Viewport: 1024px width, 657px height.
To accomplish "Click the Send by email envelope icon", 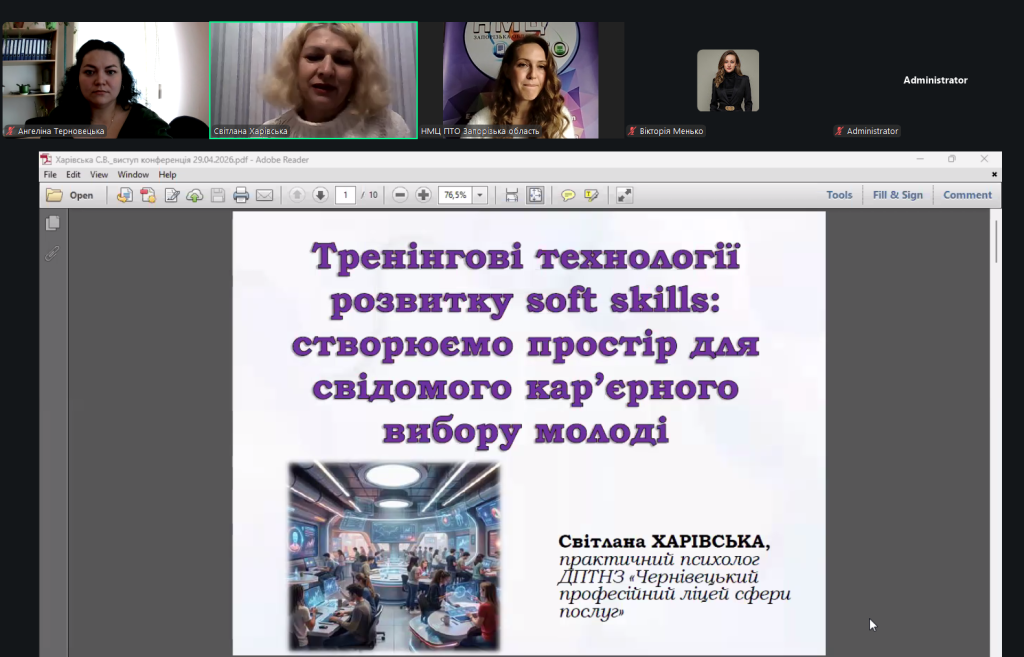I will pyautogui.click(x=264, y=195).
